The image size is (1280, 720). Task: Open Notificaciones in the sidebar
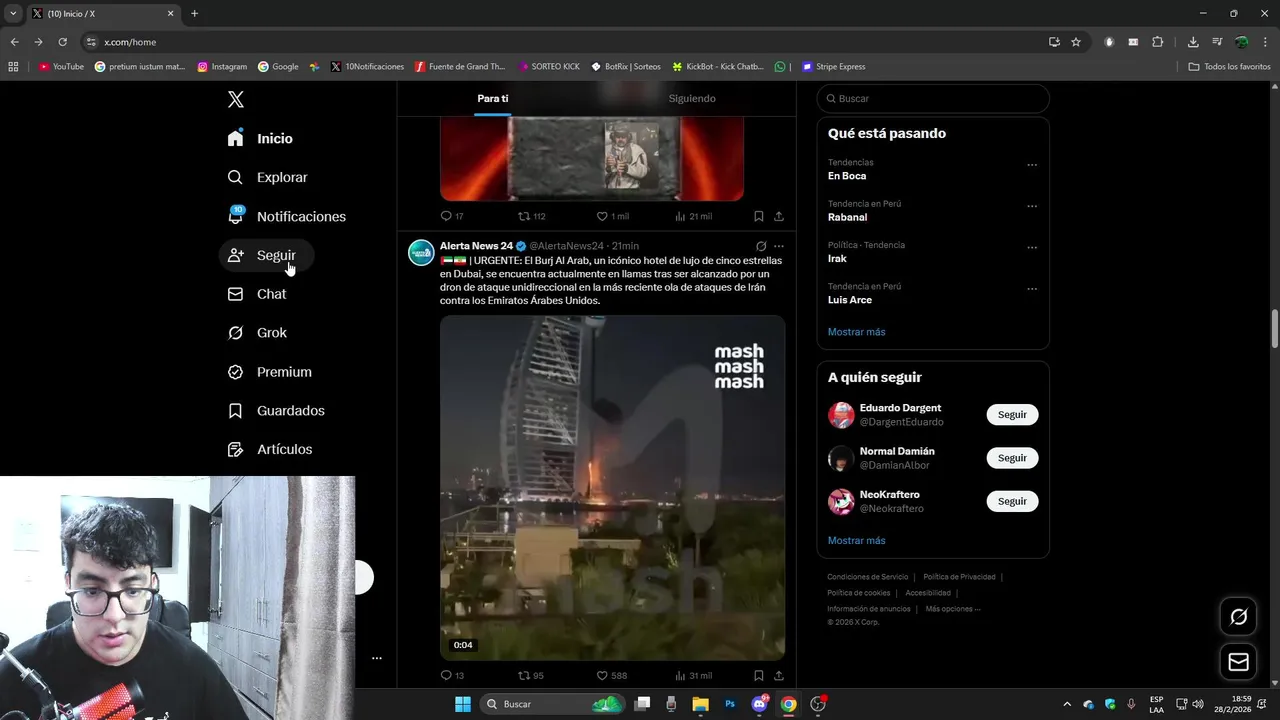pyautogui.click(x=287, y=216)
